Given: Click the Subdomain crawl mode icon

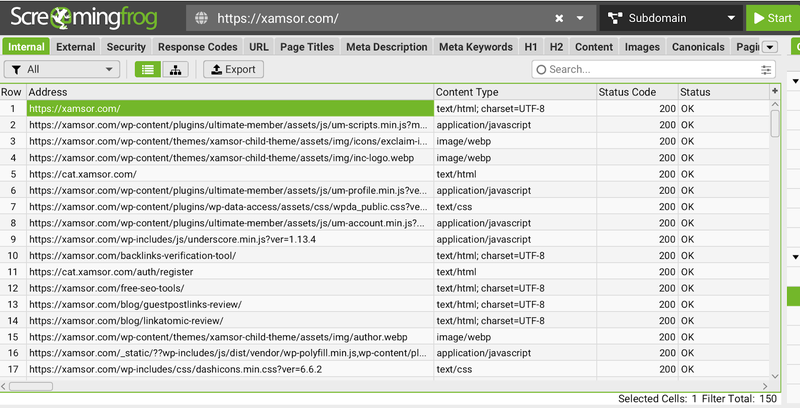Looking at the screenshot, I should 612,18.
